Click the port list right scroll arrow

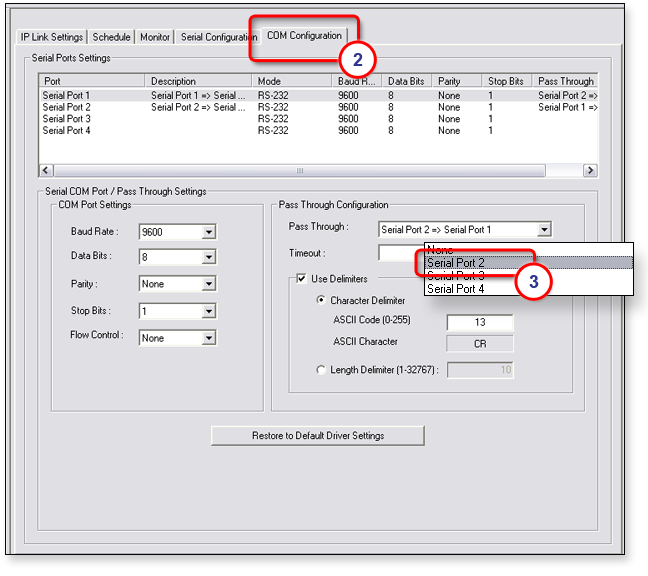(589, 170)
